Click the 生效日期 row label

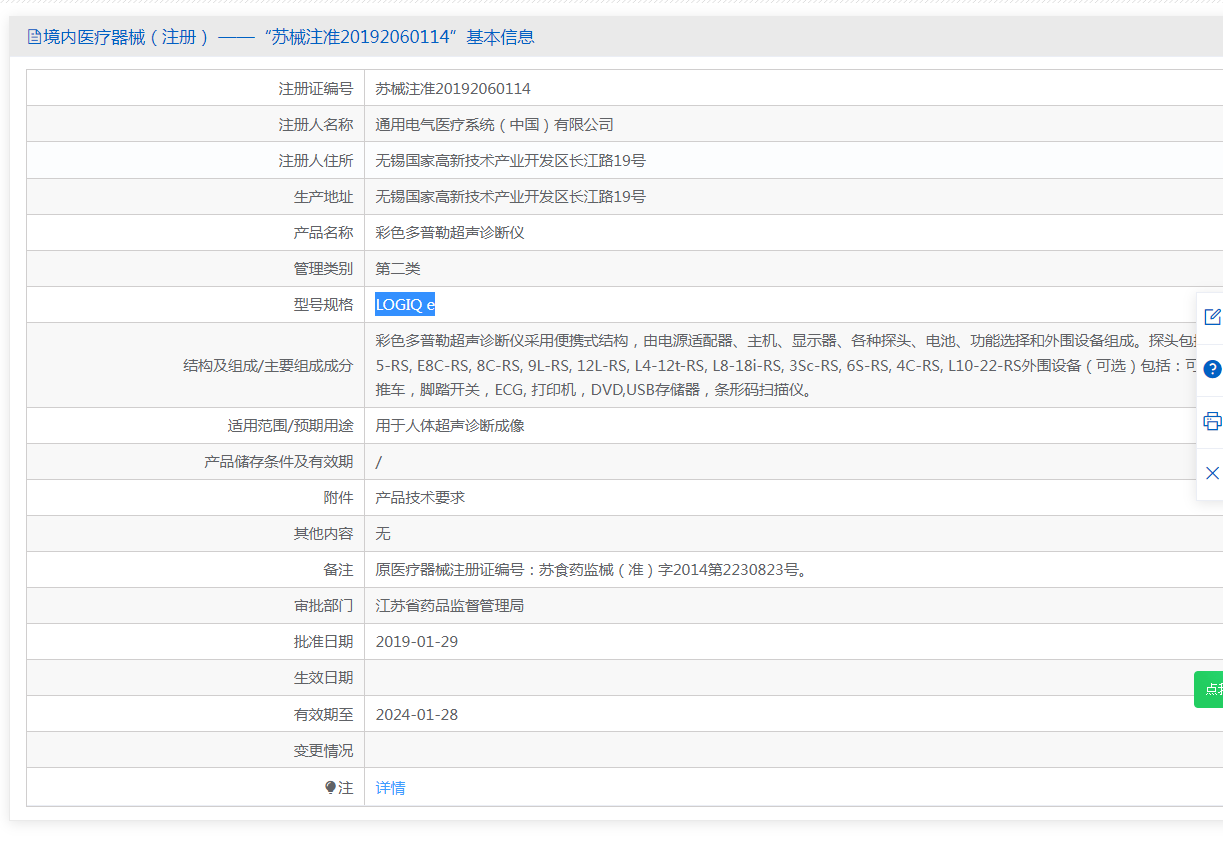[323, 677]
